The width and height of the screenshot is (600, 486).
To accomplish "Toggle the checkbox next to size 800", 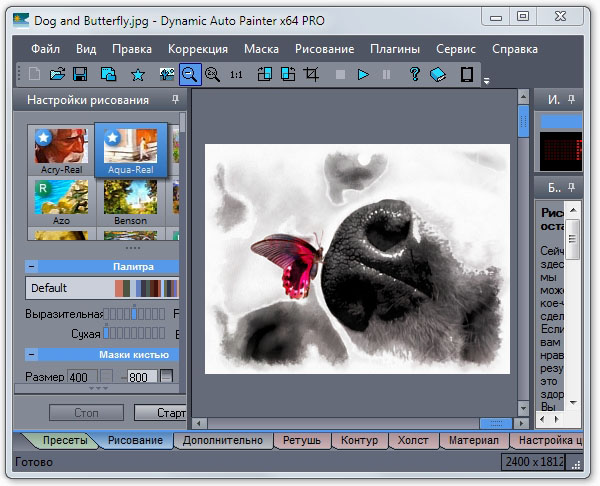I will click(x=167, y=377).
